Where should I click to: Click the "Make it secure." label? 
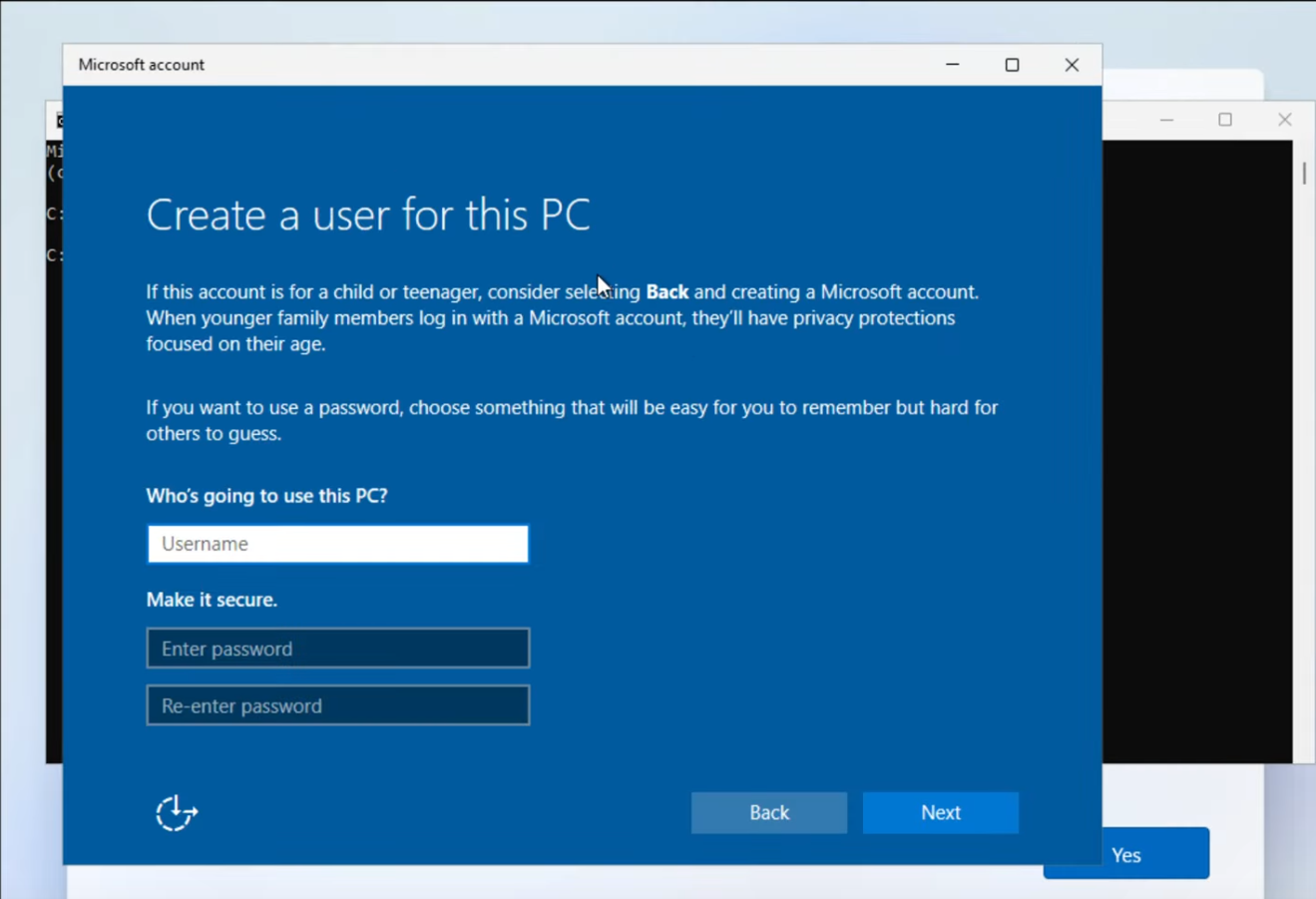[212, 600]
